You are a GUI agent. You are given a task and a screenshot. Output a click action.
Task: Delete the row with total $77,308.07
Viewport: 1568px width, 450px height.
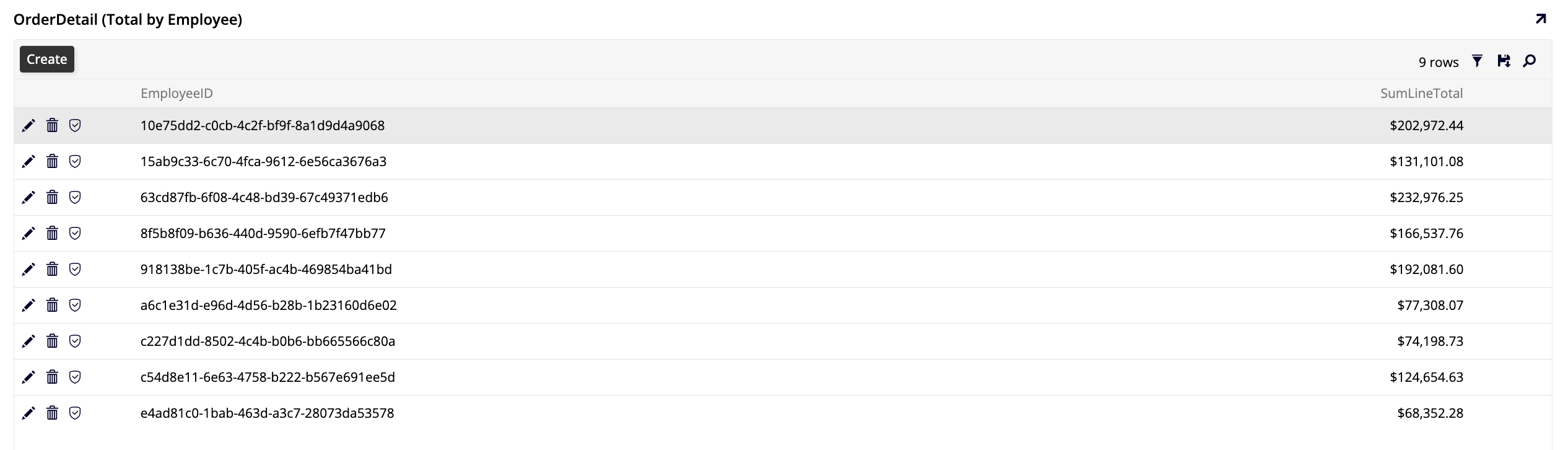(52, 306)
